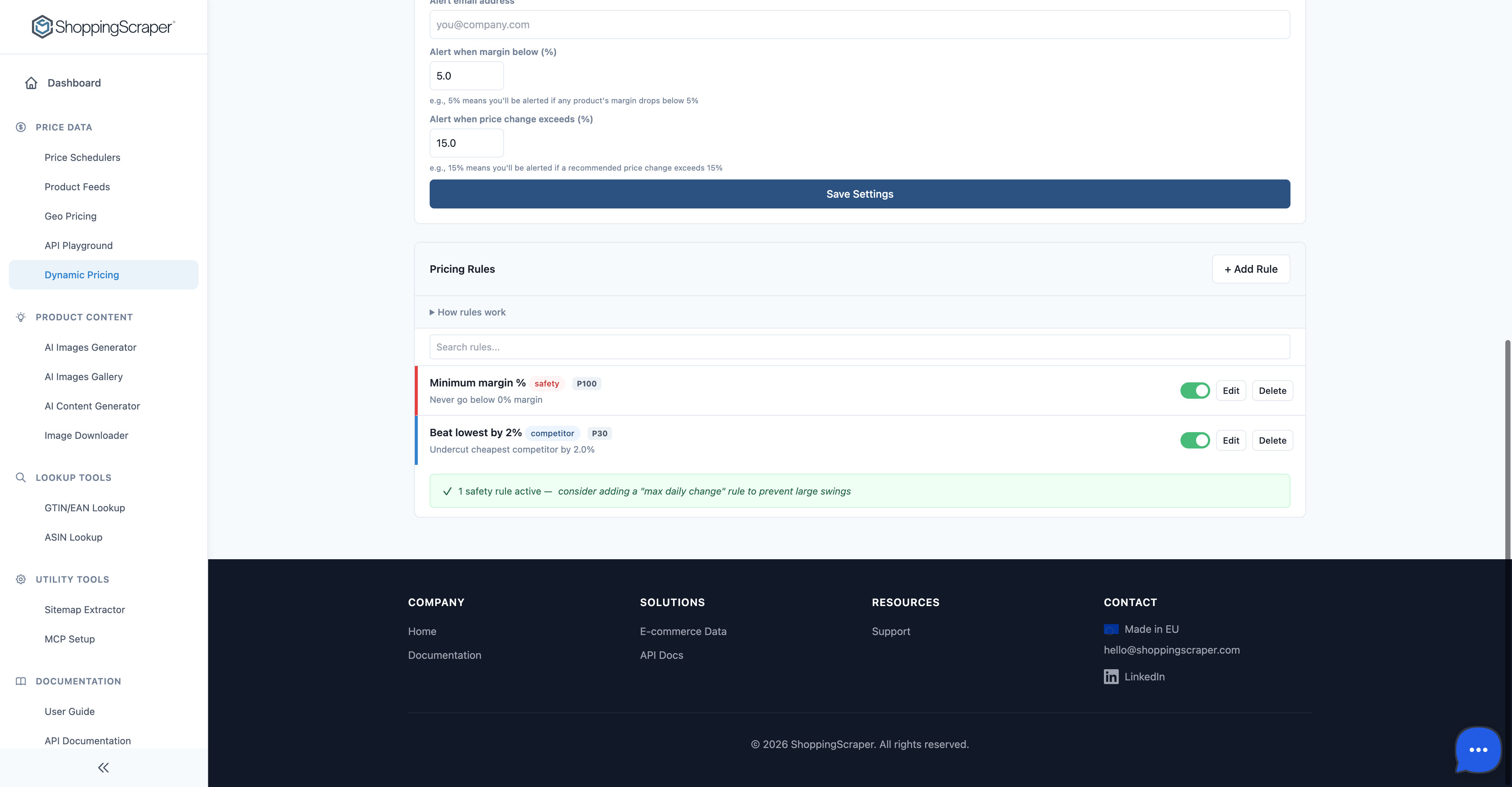
Task: Click the Price Data dollar icon
Action: click(x=21, y=127)
